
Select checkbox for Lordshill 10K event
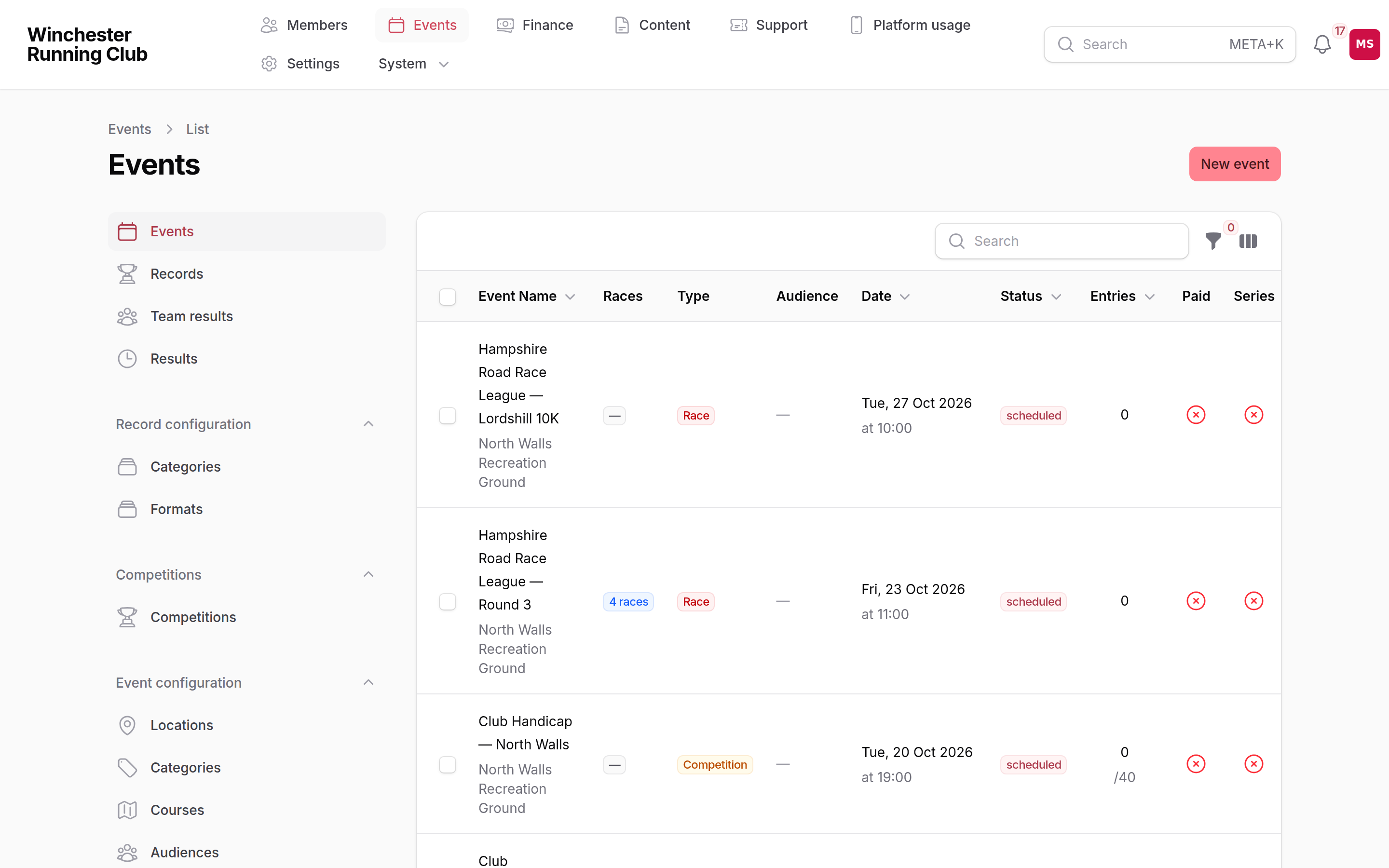tap(447, 416)
